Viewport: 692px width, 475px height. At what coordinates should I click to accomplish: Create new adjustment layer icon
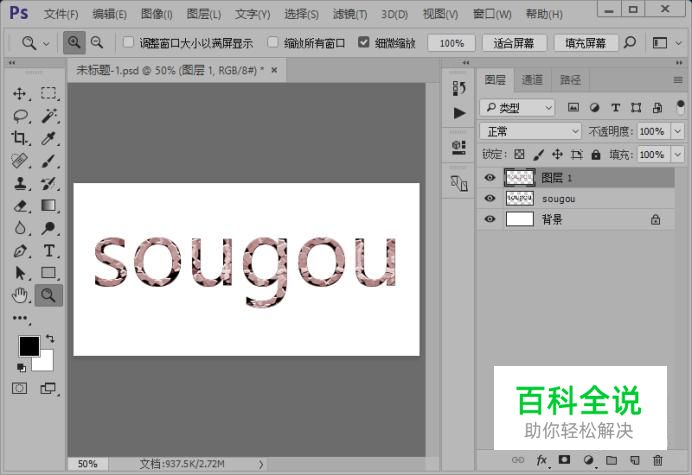(x=588, y=460)
